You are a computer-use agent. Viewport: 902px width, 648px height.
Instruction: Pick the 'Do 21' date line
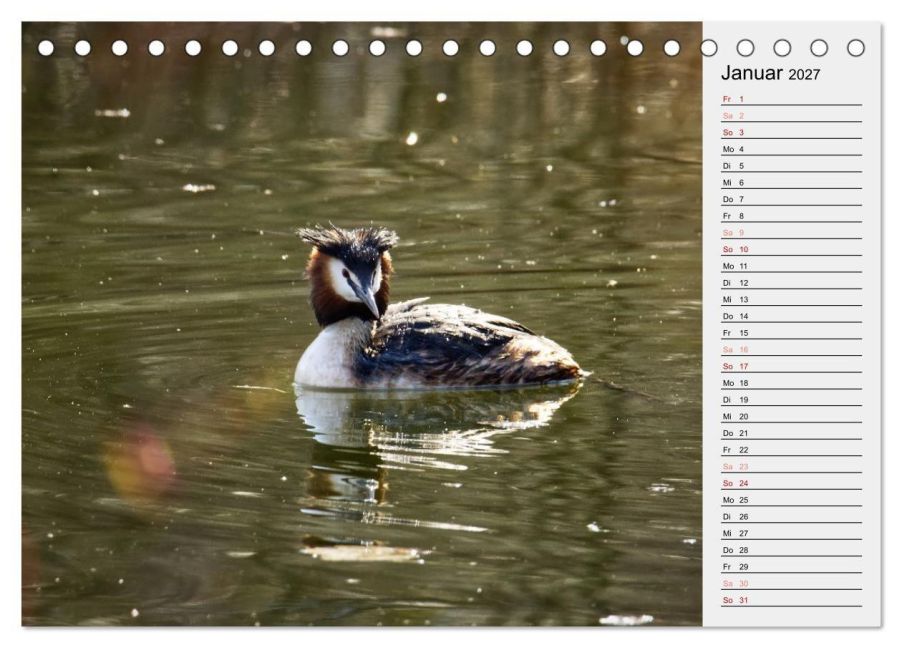click(792, 433)
